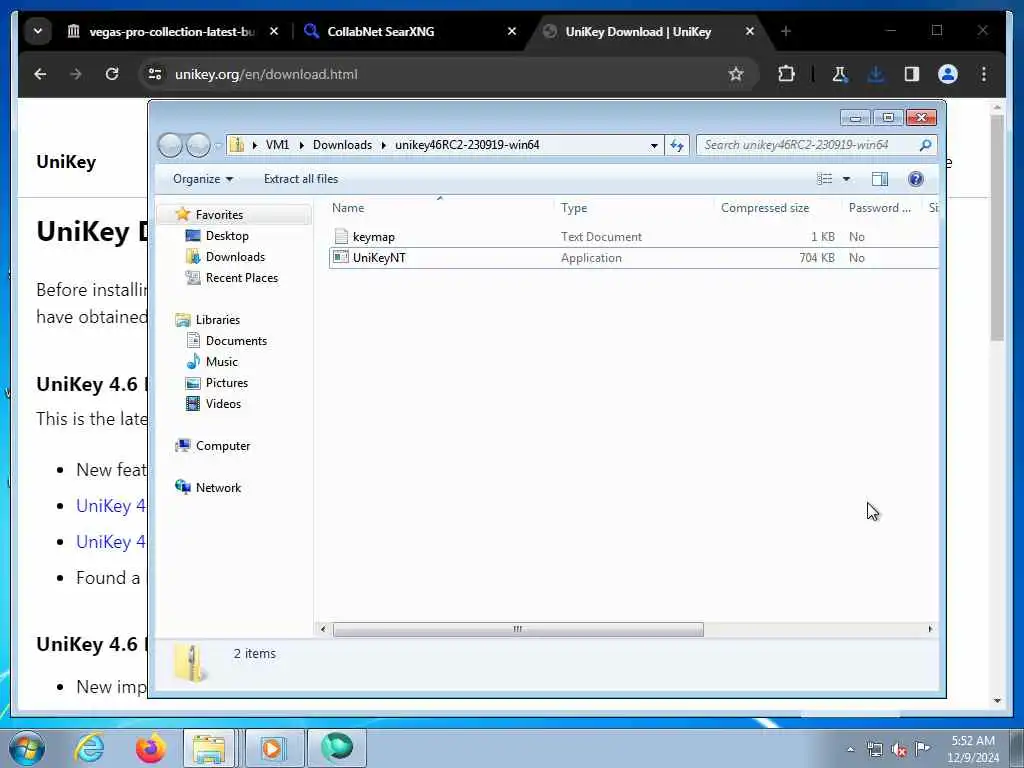The height and width of the screenshot is (768, 1024).
Task: Click unikey46RC2-230919-win64 breadcrumb segment
Action: pyautogui.click(x=467, y=145)
